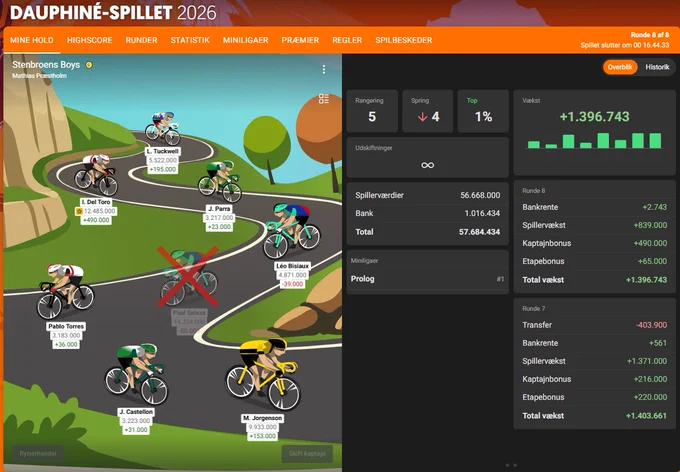Viewport: 680px width, 472px height.
Task: Click the Runde 8 af 8 status text
Action: 650,35
